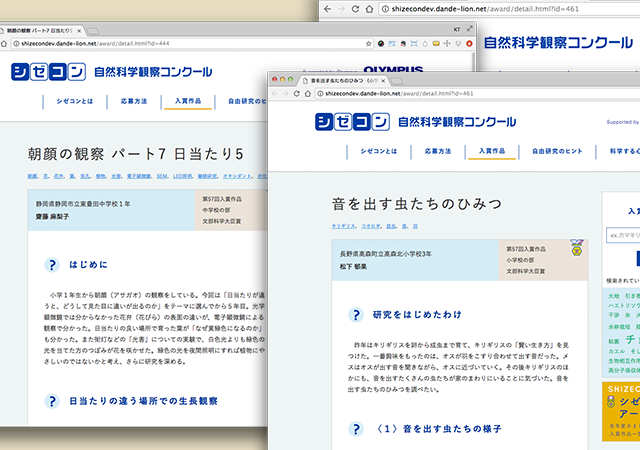This screenshot has width=640, height=450.
Task: Click the LED照明 tag link in the left window
Action: [183, 176]
